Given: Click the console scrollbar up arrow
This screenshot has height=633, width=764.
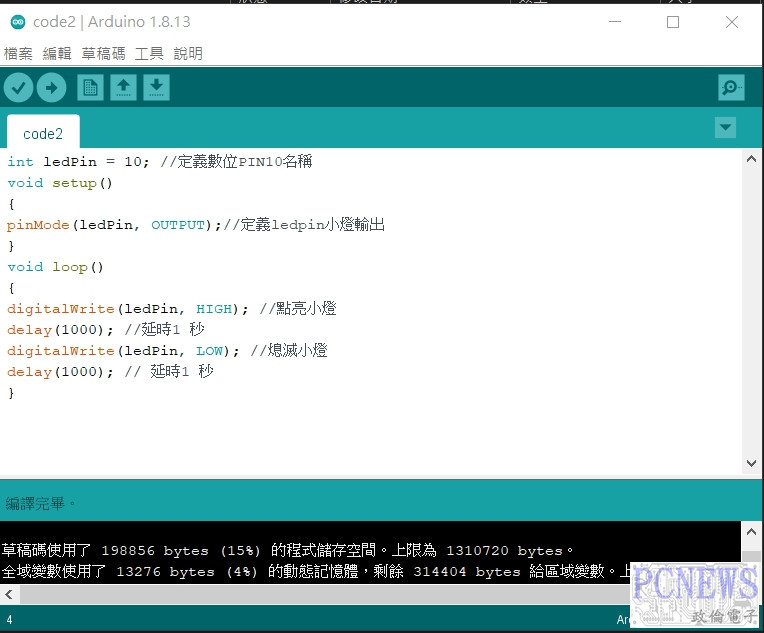Looking at the screenshot, I should (751, 532).
